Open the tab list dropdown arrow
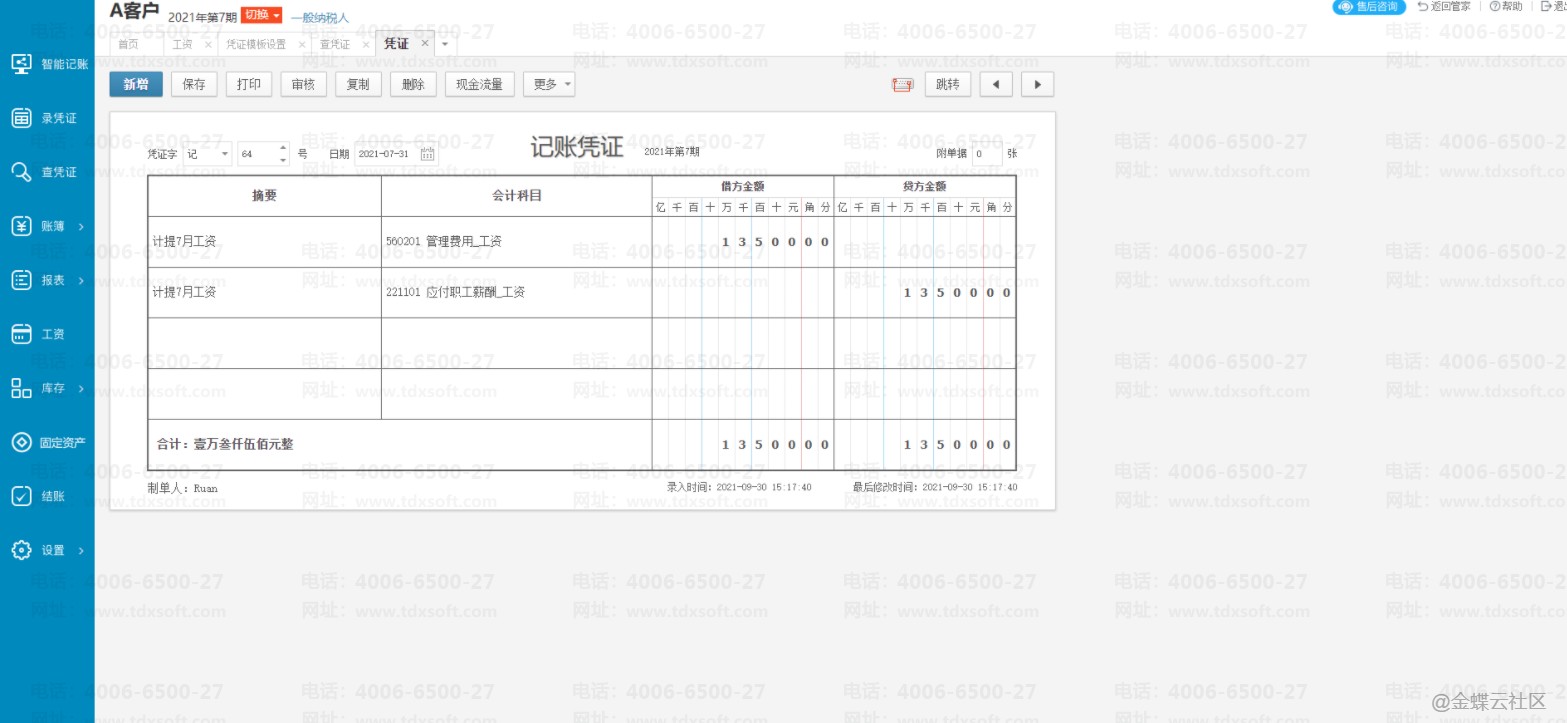Screen dimensions: 1567x723 [x=445, y=44]
